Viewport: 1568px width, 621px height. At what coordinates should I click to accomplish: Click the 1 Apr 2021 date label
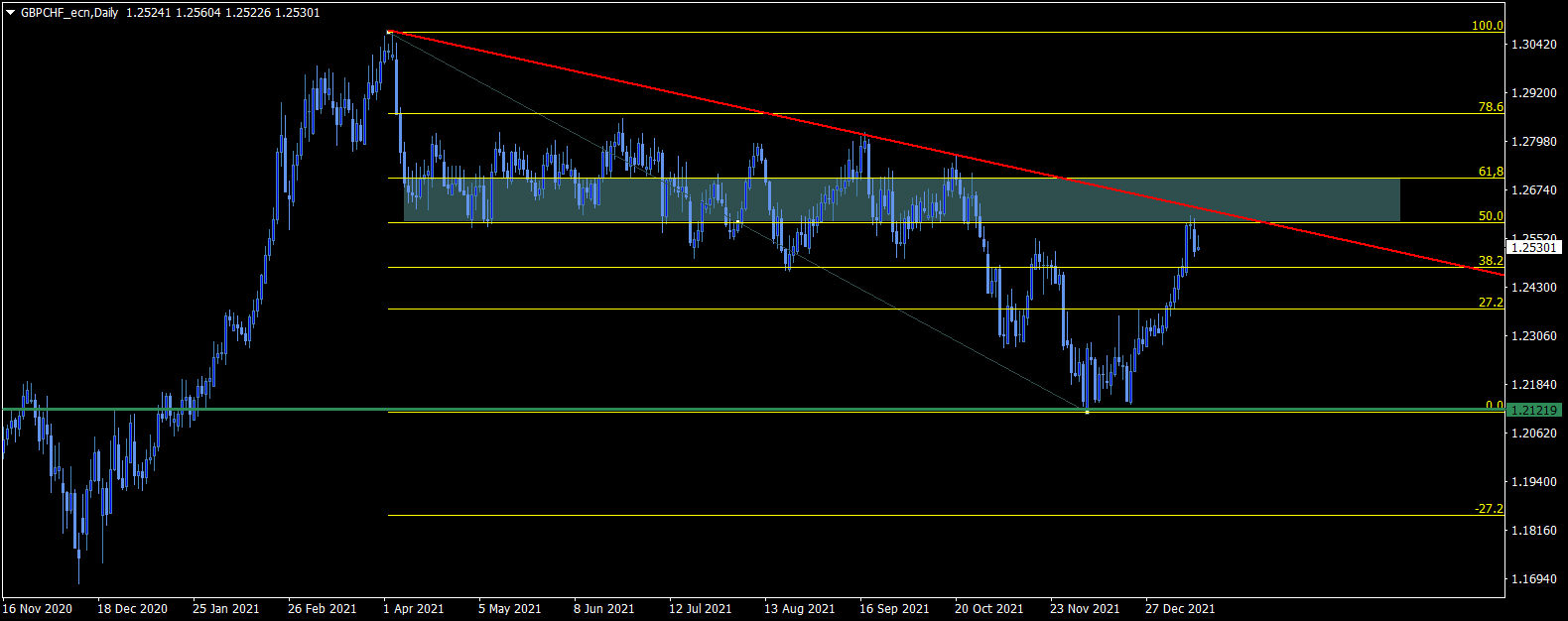415,609
